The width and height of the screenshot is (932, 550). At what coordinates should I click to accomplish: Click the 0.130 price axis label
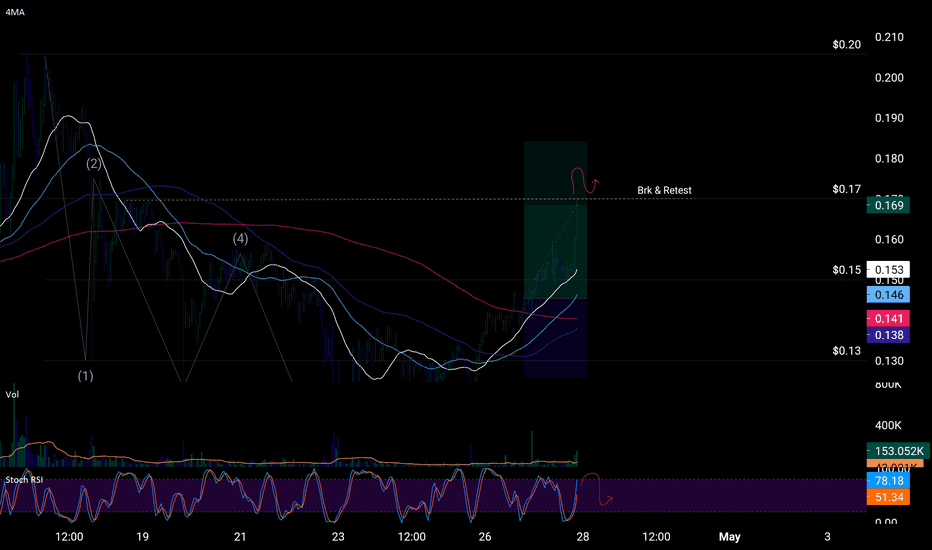(x=889, y=360)
